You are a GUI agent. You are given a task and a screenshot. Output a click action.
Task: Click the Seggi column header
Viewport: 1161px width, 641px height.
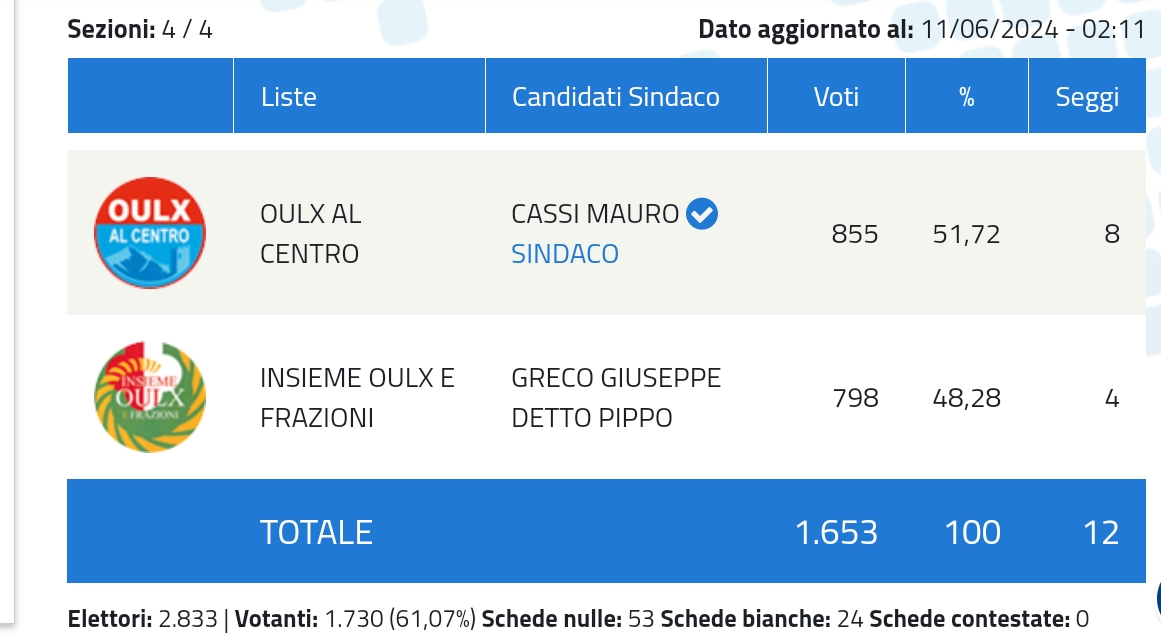coord(1087,97)
